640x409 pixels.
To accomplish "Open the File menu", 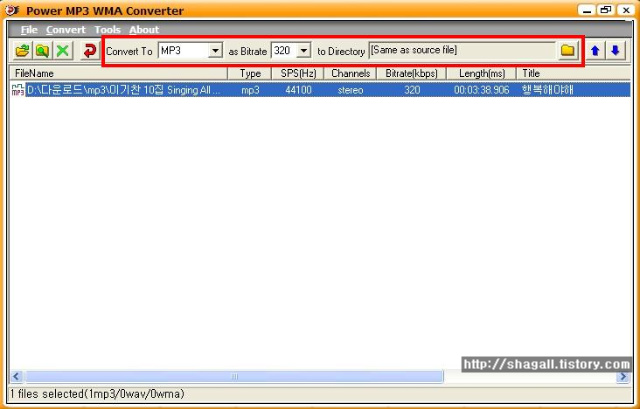I will click(x=29, y=30).
